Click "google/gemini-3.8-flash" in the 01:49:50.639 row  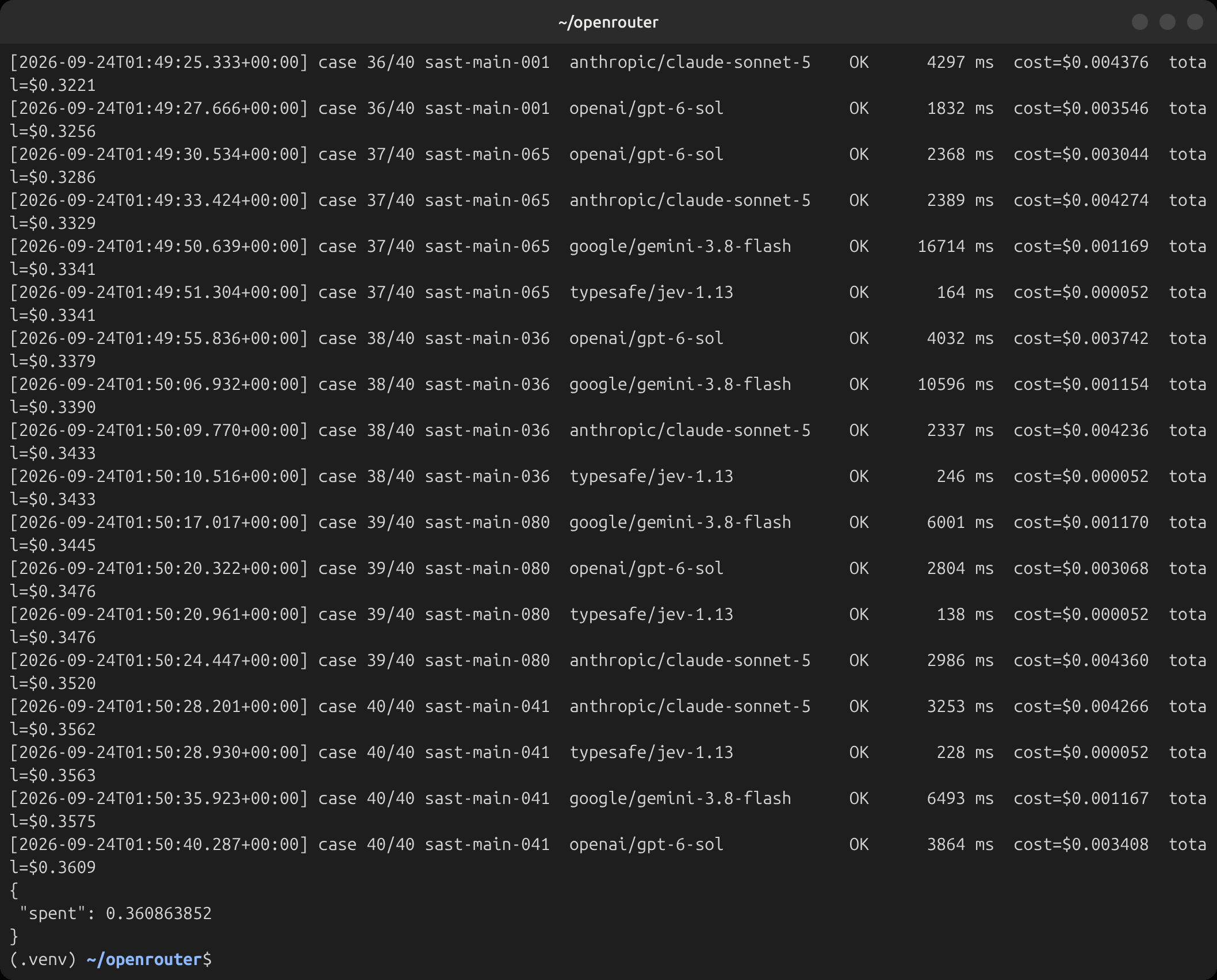(x=680, y=246)
